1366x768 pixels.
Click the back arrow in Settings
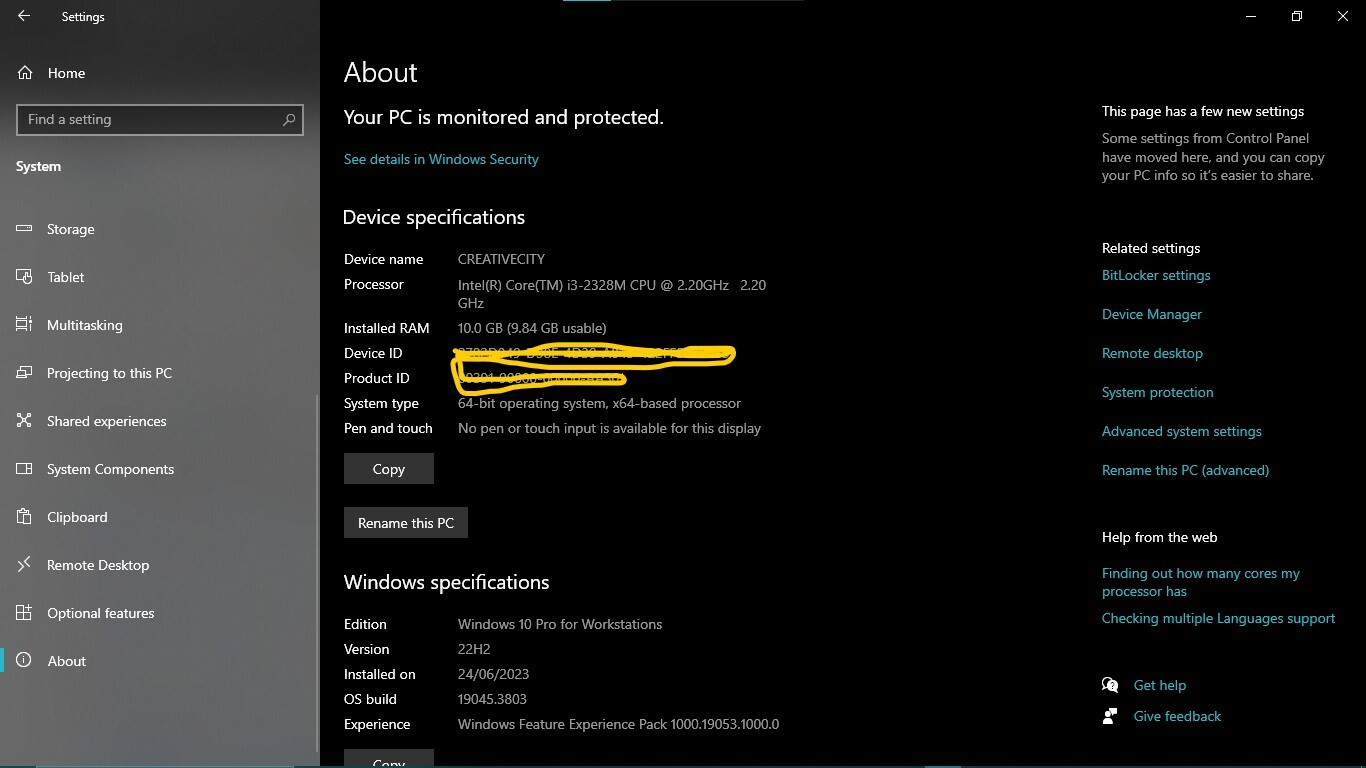(24, 16)
